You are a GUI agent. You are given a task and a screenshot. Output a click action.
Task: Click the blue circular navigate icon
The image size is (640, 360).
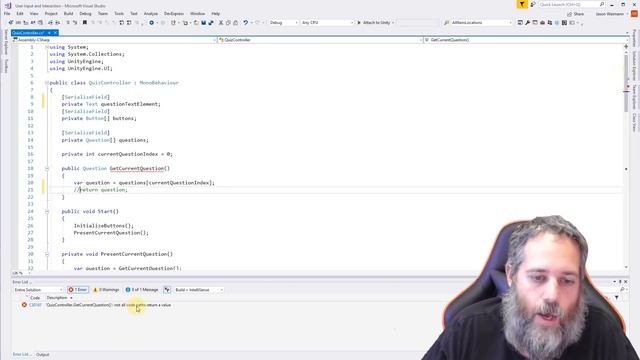pos(151,23)
